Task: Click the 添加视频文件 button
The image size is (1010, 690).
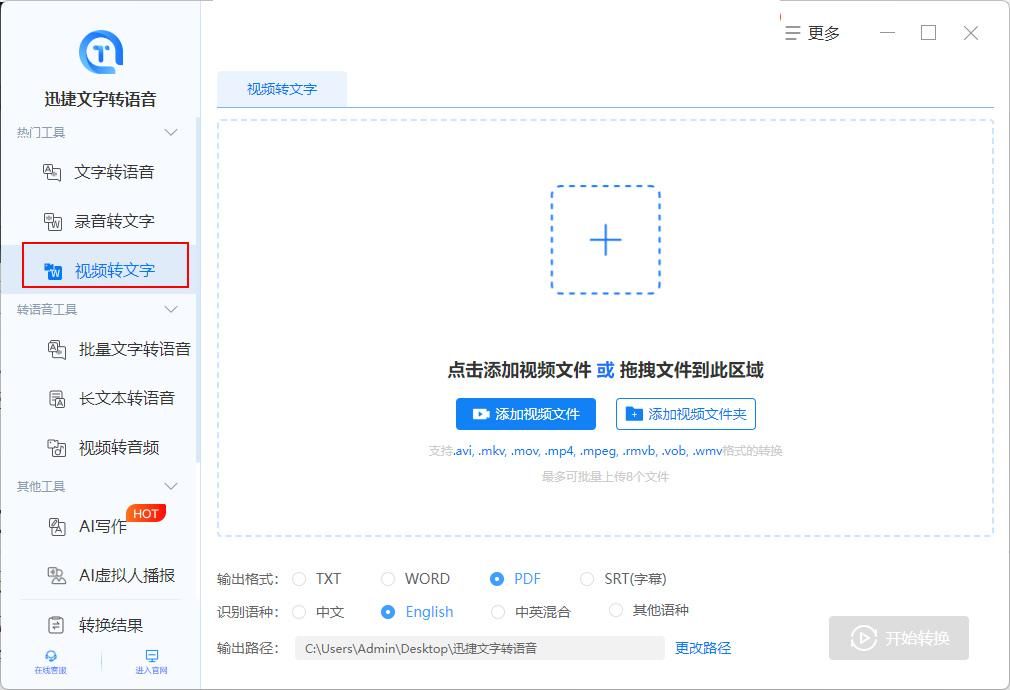Action: click(526, 414)
